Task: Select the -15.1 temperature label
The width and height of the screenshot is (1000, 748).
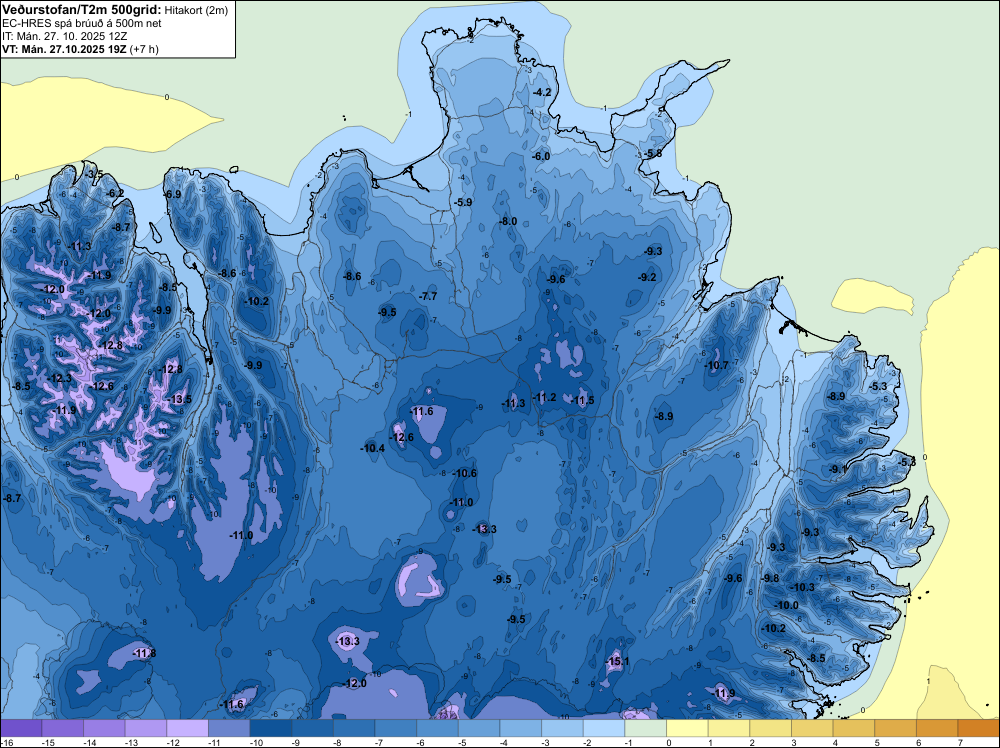Action: pos(617,661)
